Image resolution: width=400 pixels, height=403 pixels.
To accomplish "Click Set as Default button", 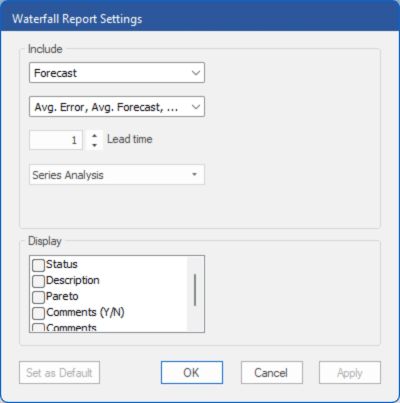I will coord(59,373).
